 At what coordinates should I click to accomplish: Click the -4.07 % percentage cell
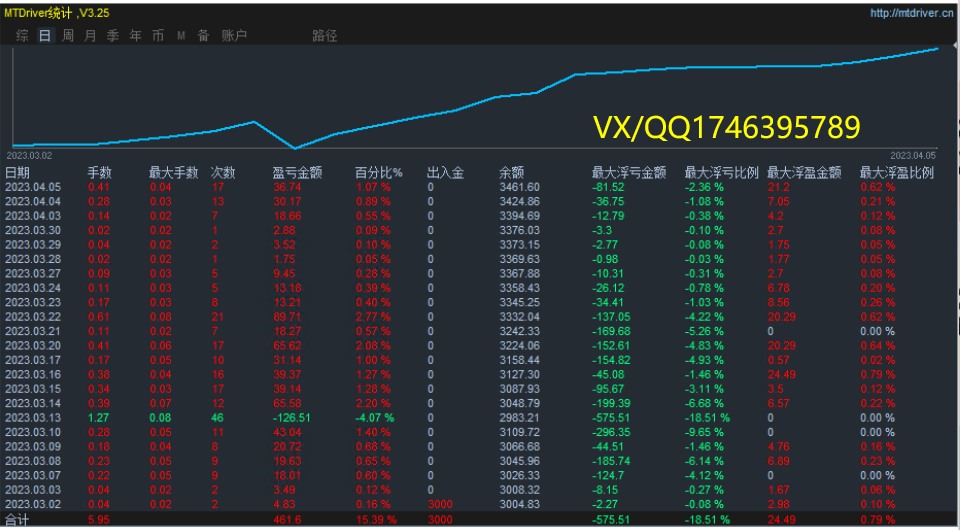(x=375, y=418)
